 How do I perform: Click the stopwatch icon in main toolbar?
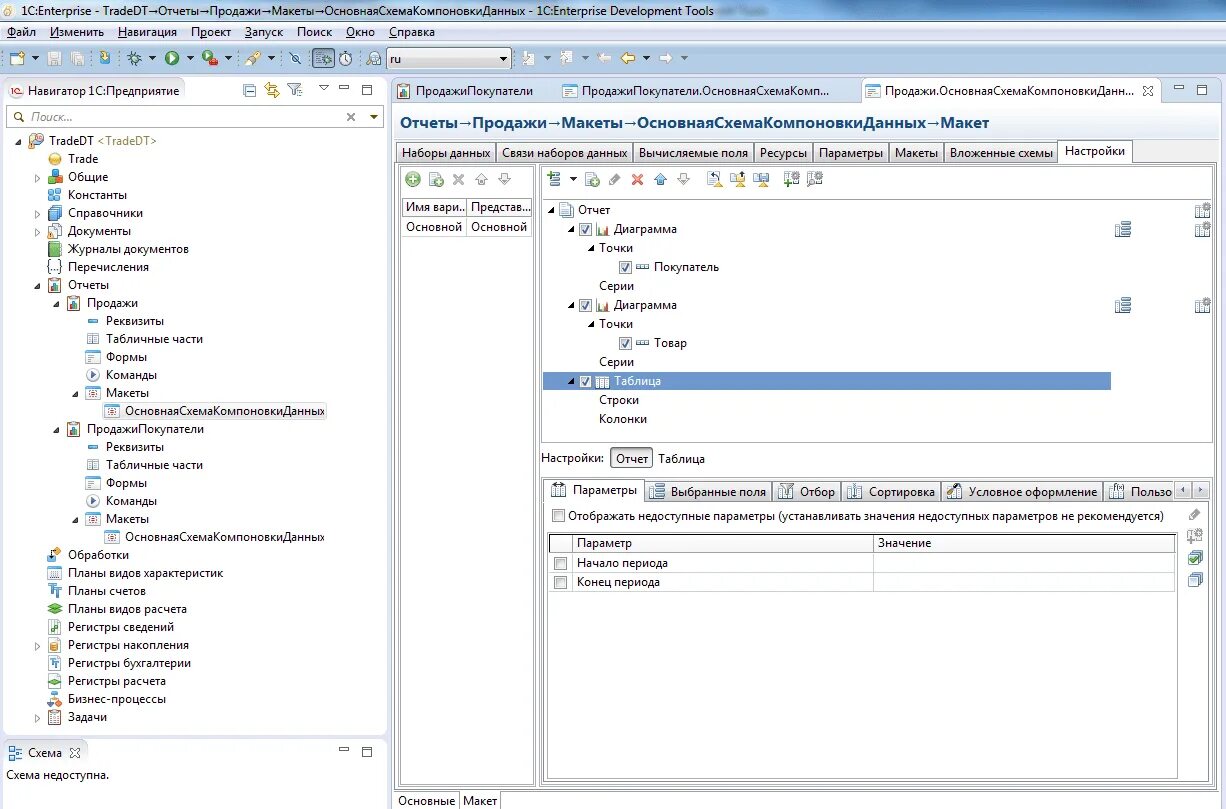point(345,58)
